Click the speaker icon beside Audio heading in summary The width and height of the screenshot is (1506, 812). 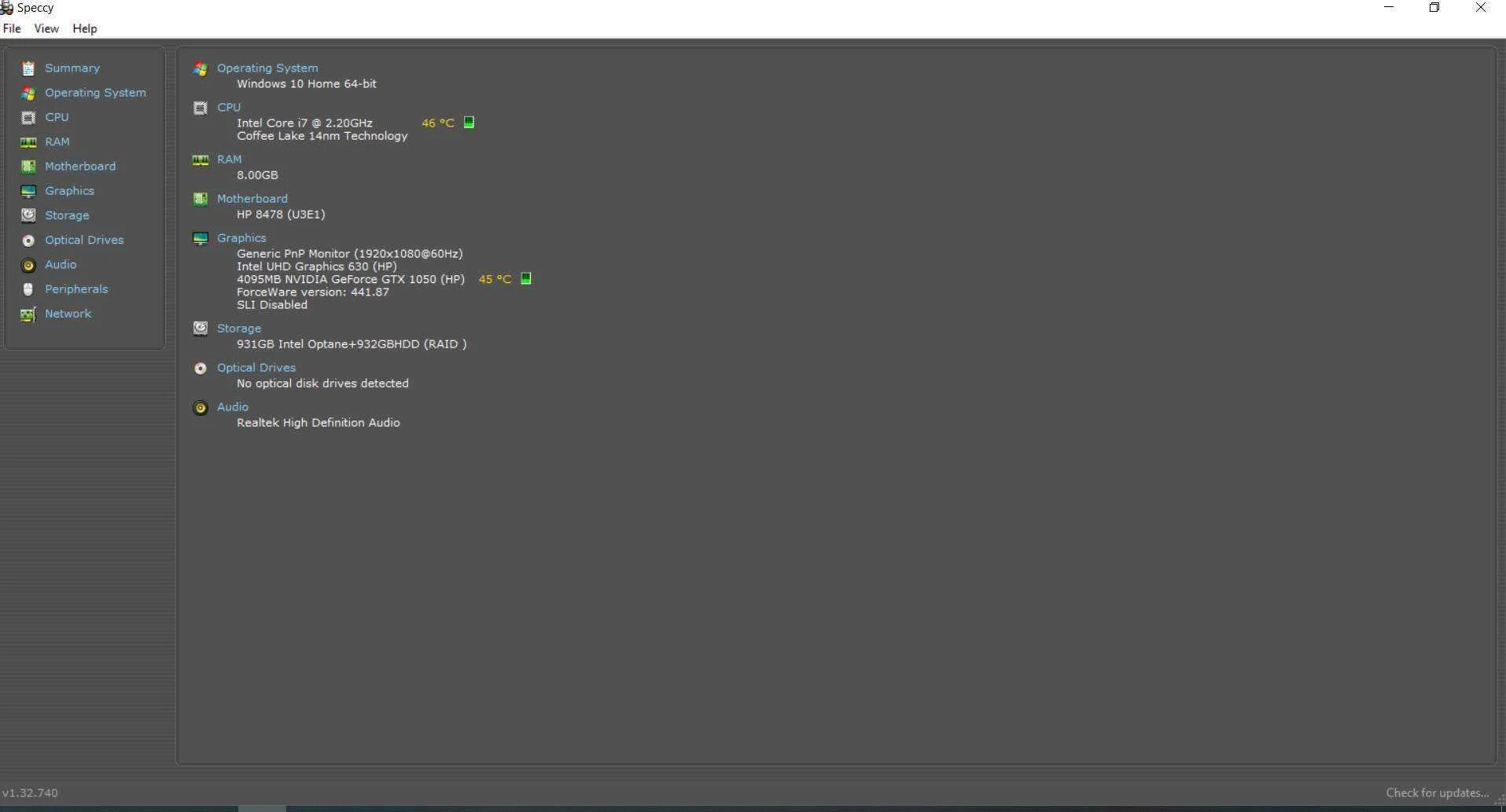click(x=201, y=407)
